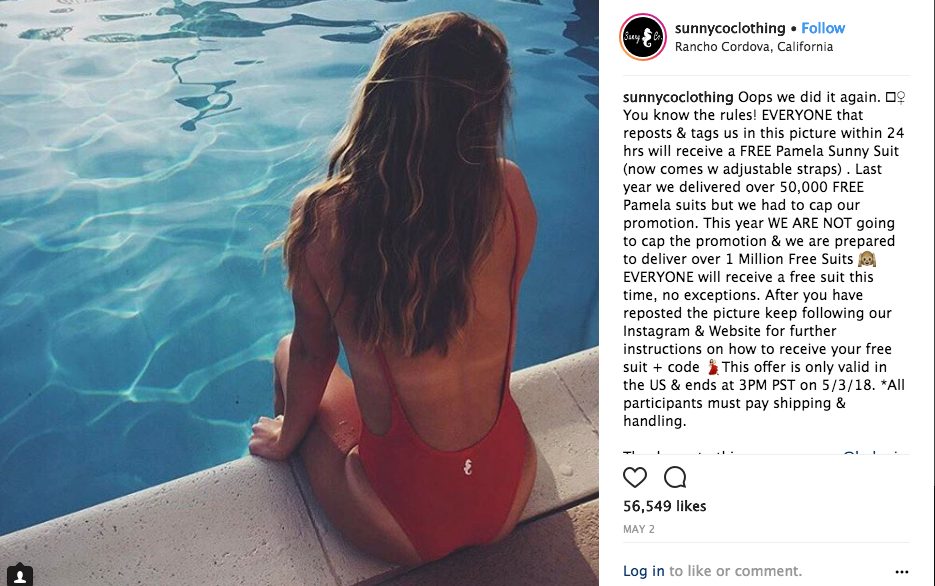The height and width of the screenshot is (586, 935).
Task: Open the three-dot more options menu
Action: click(902, 572)
